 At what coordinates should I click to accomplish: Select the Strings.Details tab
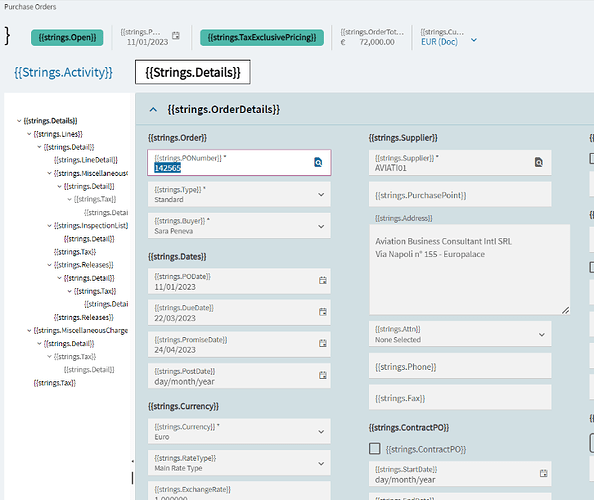[x=193, y=72]
